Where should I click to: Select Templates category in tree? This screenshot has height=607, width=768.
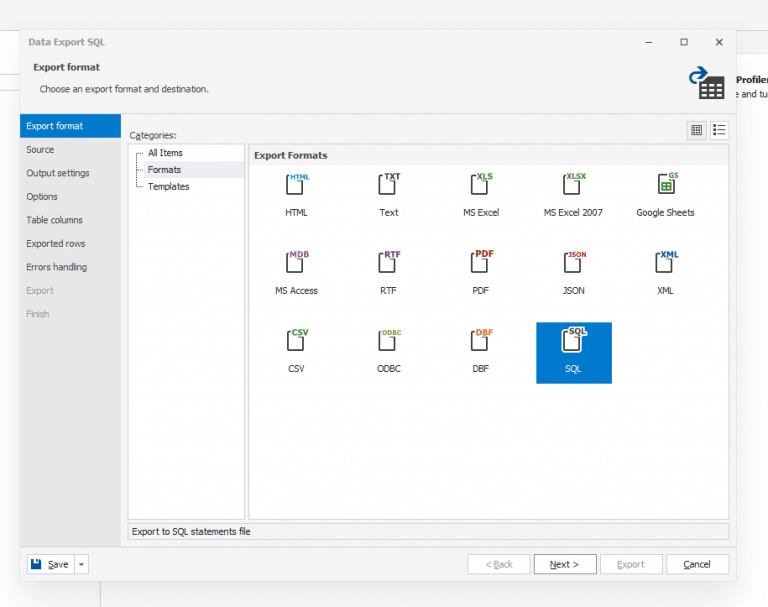(x=168, y=187)
